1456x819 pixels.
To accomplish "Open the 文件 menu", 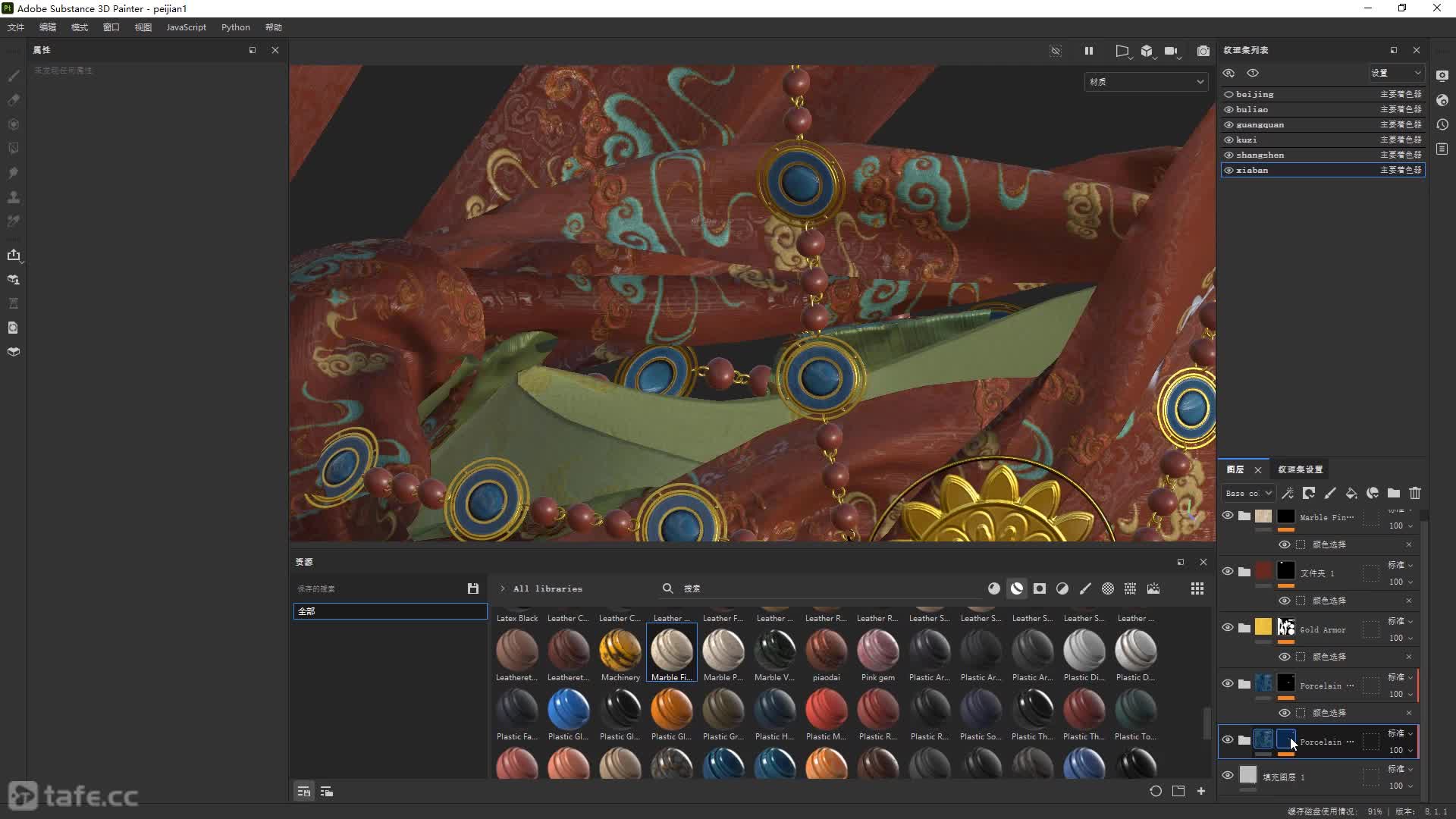I will (x=16, y=27).
